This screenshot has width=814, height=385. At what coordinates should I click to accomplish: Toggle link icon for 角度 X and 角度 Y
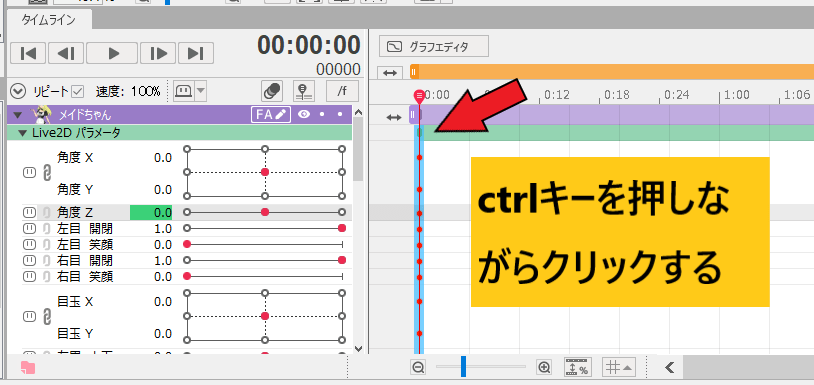click(x=46, y=173)
